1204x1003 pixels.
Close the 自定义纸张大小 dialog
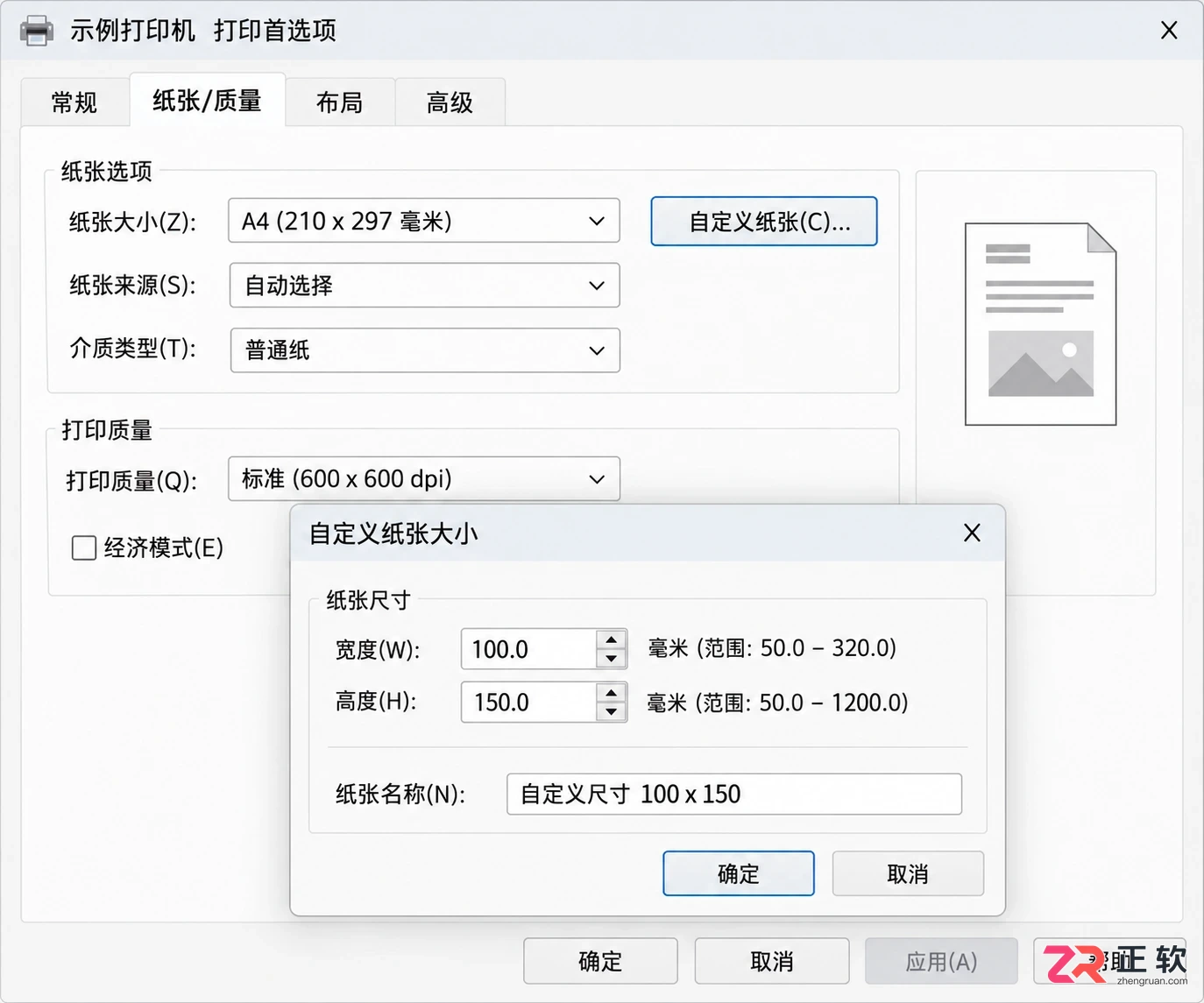coord(972,533)
